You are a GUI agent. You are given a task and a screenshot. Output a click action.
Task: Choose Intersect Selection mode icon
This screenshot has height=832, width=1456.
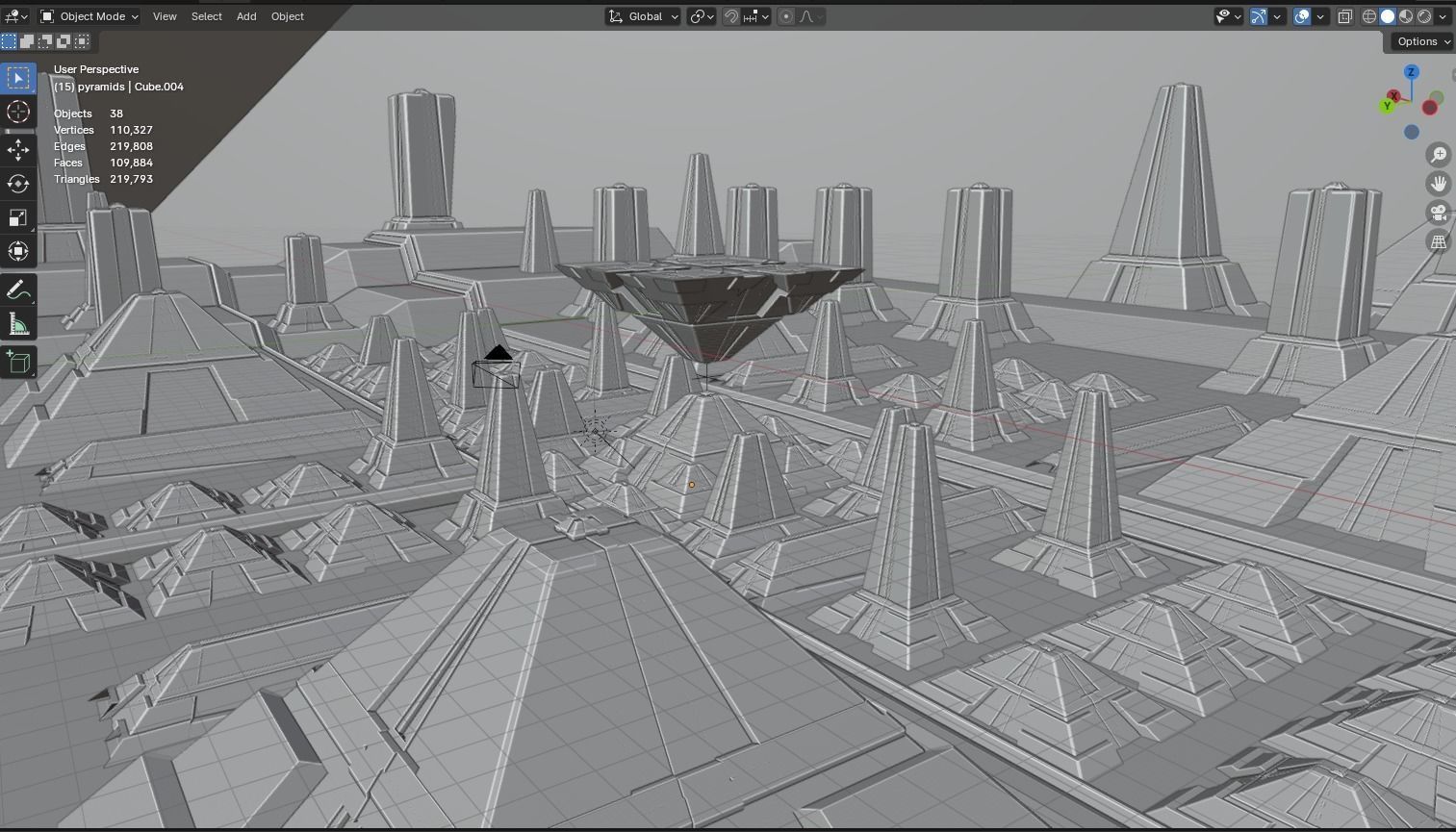pyautogui.click(x=82, y=41)
